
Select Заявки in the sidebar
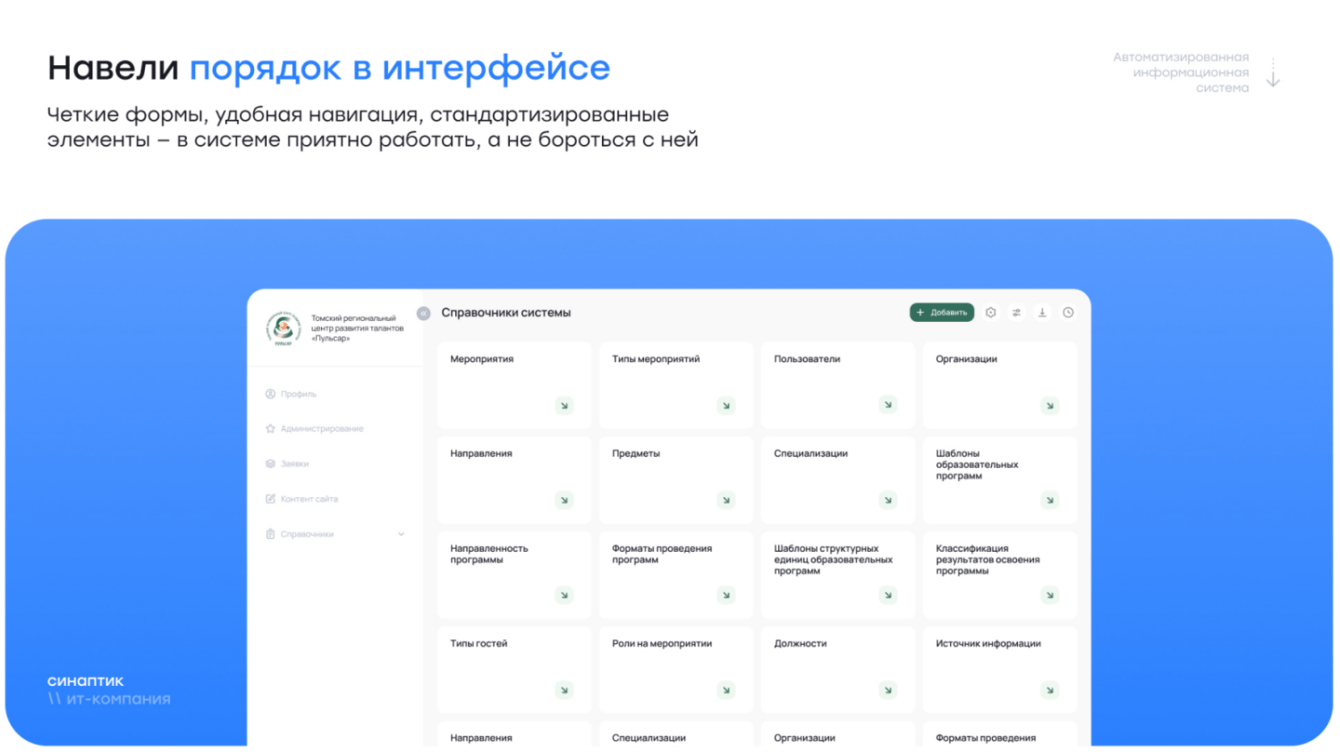tap(287, 464)
